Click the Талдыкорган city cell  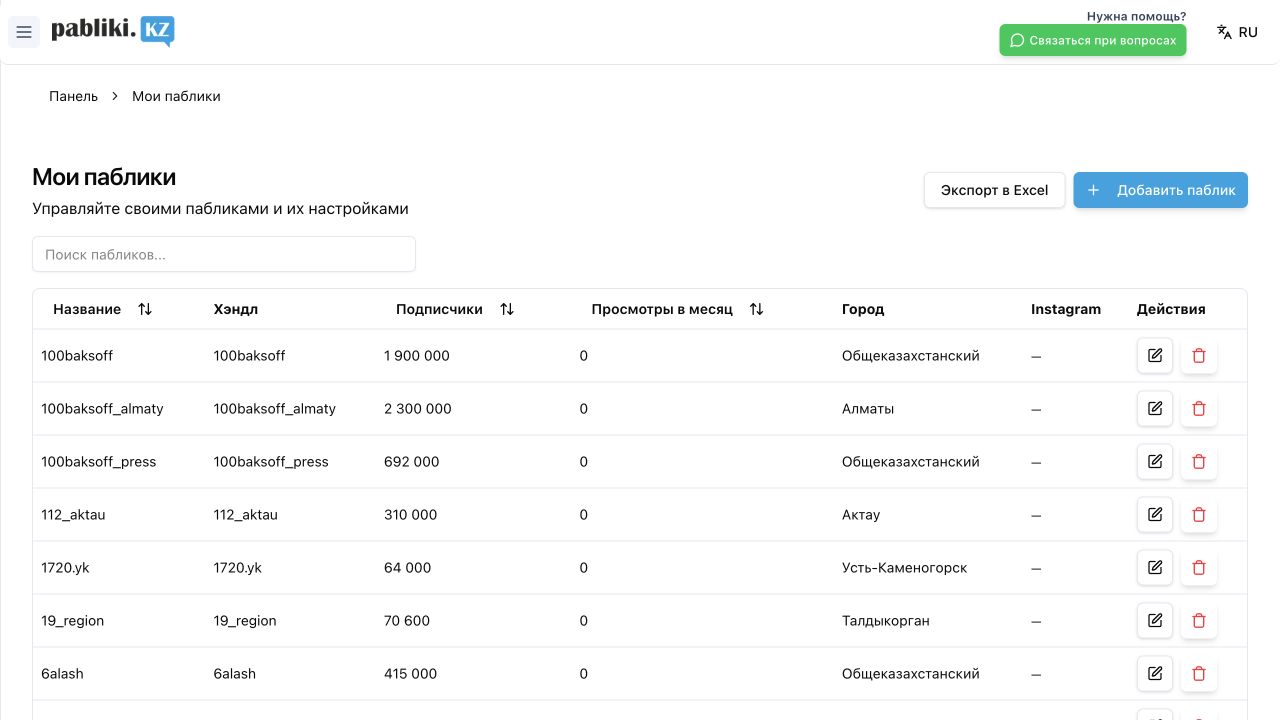tap(886, 620)
